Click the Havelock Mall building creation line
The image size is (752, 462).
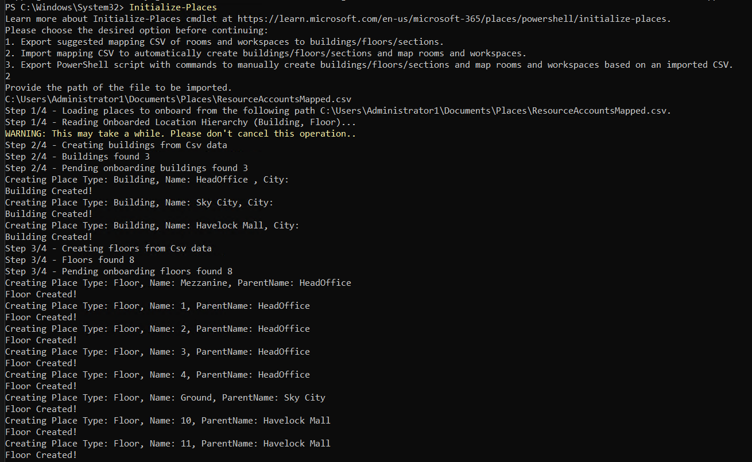(x=152, y=225)
